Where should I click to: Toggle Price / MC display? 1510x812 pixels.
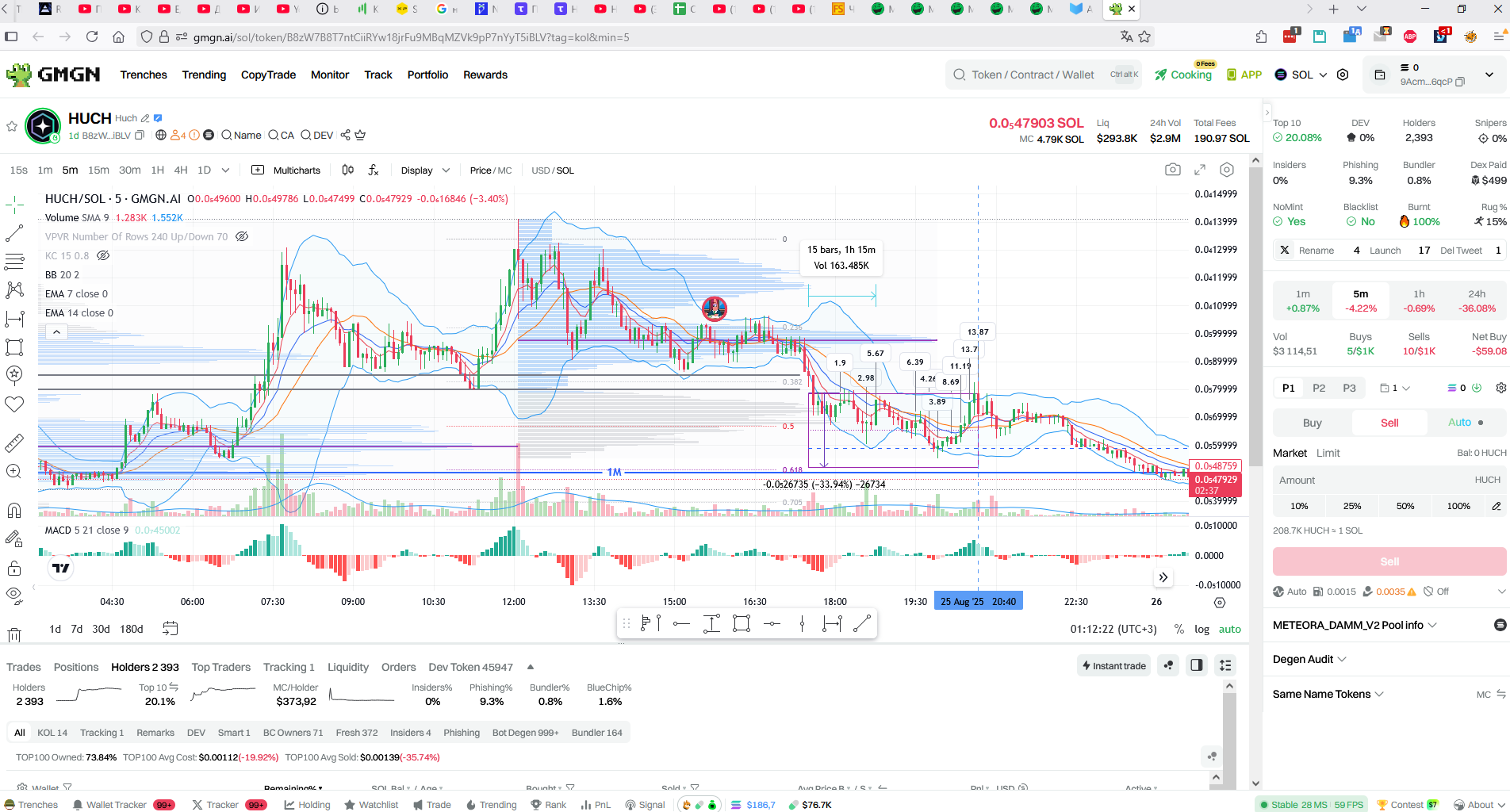(x=490, y=170)
